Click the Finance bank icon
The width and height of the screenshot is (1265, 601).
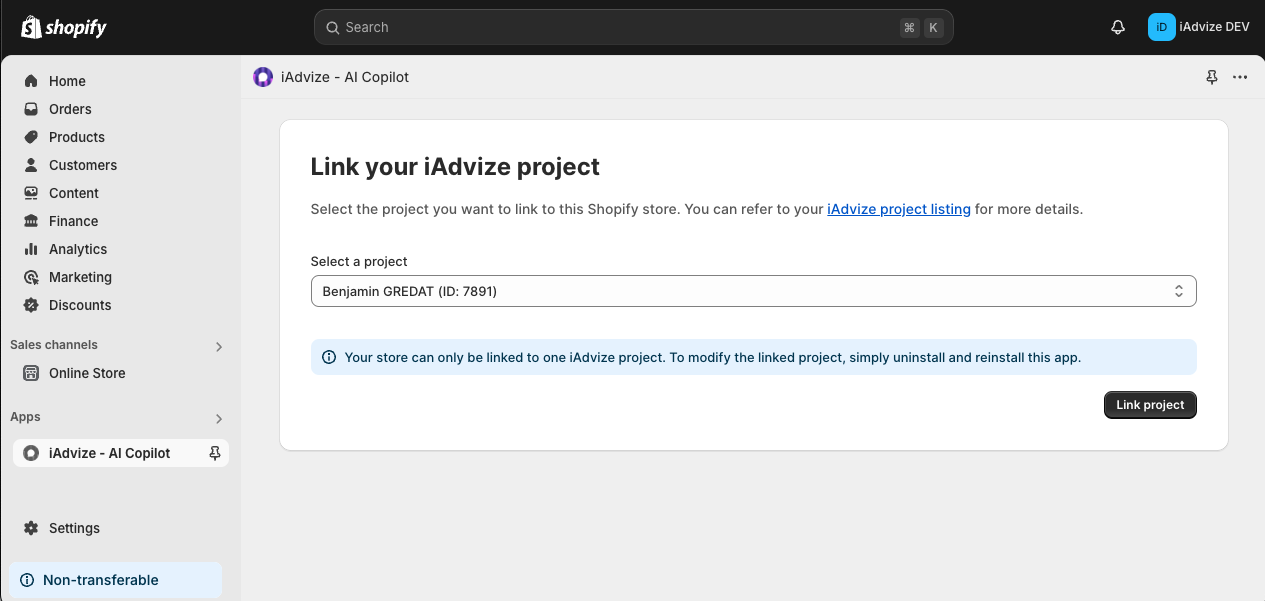coord(31,221)
